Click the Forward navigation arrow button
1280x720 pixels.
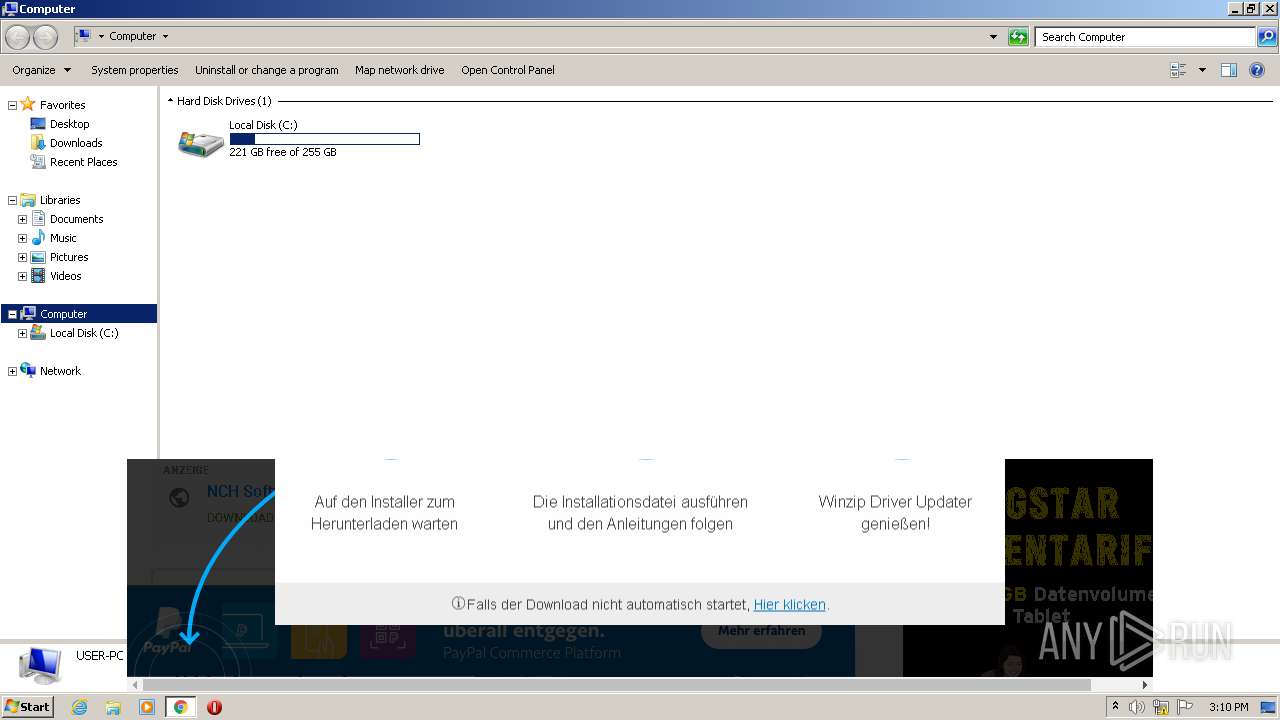coord(45,37)
